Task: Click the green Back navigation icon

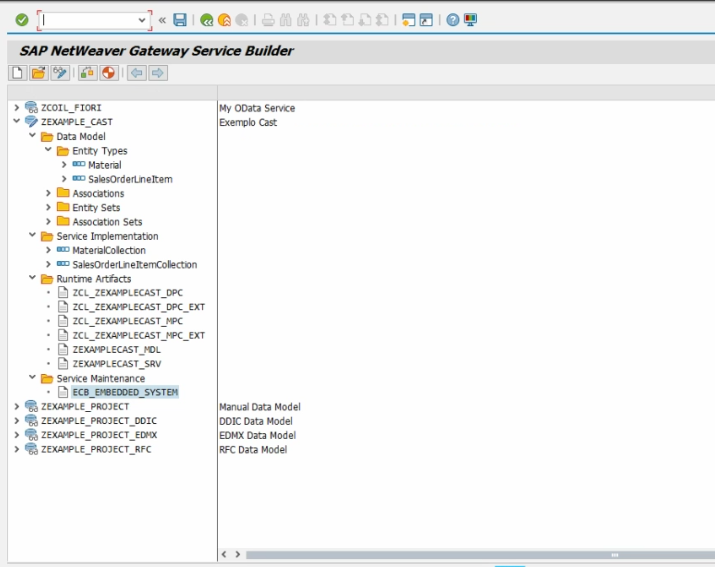Action: point(207,20)
